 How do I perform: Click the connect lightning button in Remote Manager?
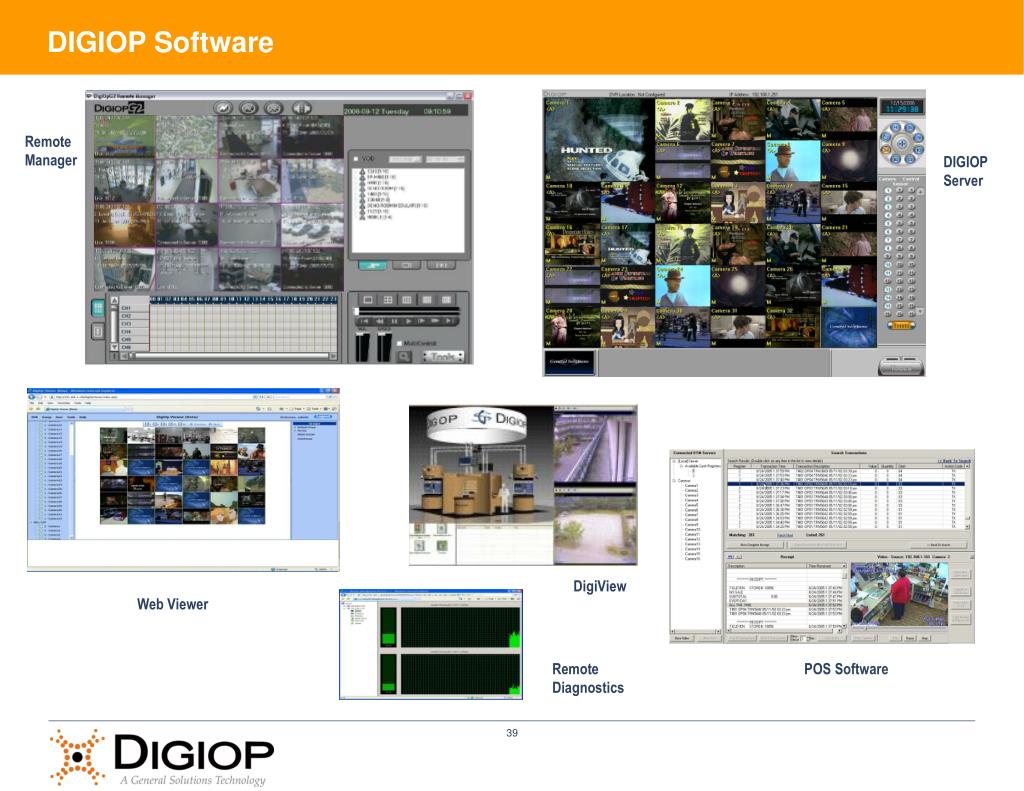point(223,108)
